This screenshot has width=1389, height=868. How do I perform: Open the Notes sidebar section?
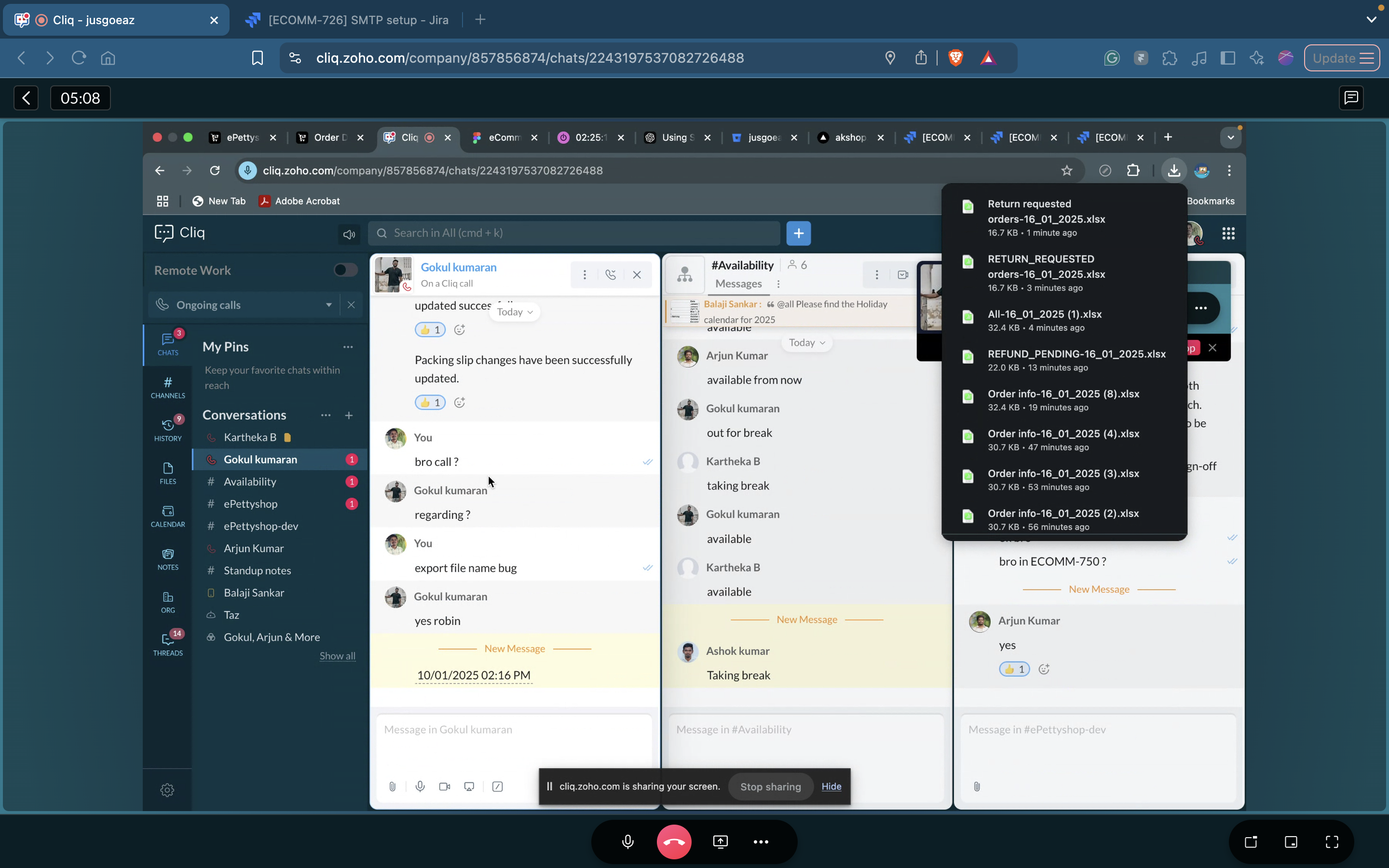pyautogui.click(x=168, y=559)
